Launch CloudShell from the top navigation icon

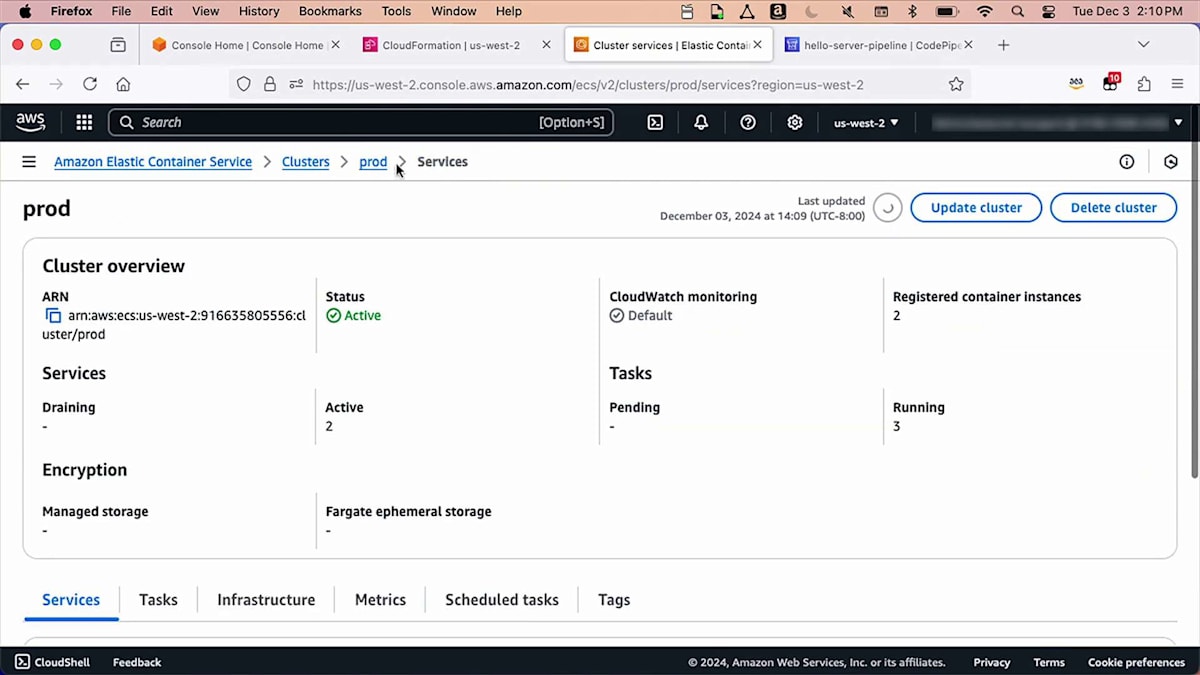click(655, 122)
